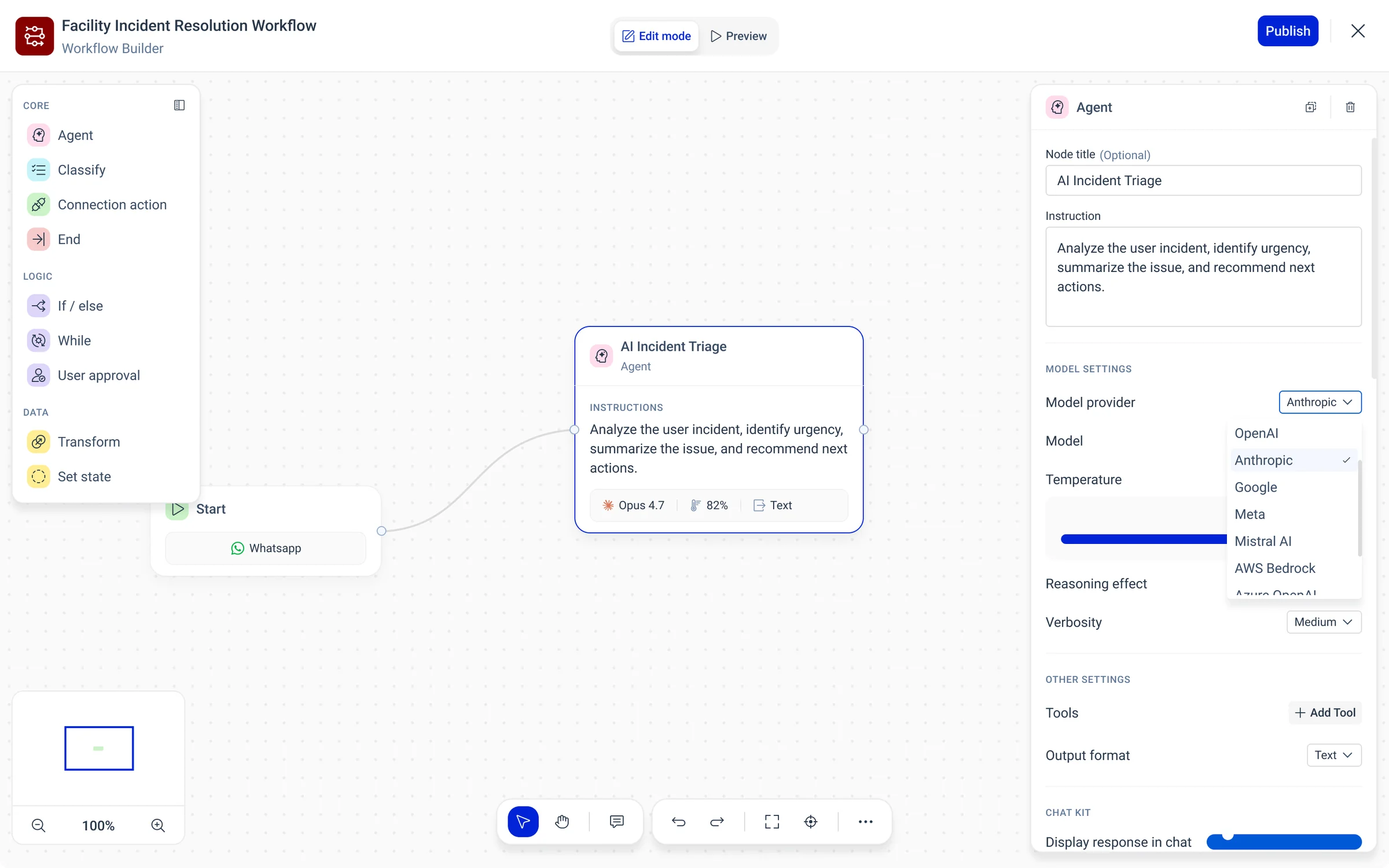Screen dimensions: 1389x868
Task: Switch to Edit mode tab
Action: pyautogui.click(x=656, y=36)
